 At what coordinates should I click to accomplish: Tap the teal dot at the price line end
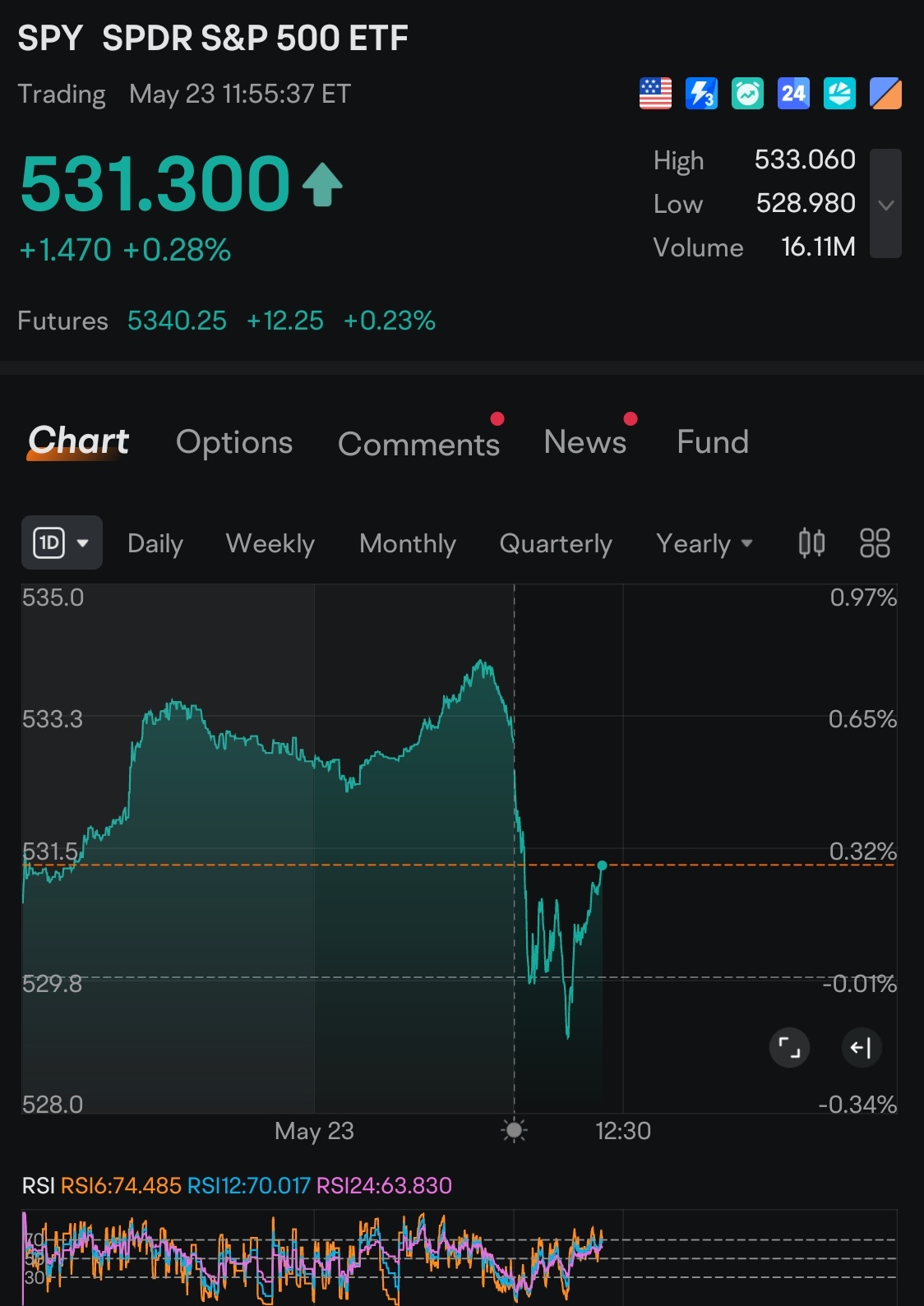602,865
